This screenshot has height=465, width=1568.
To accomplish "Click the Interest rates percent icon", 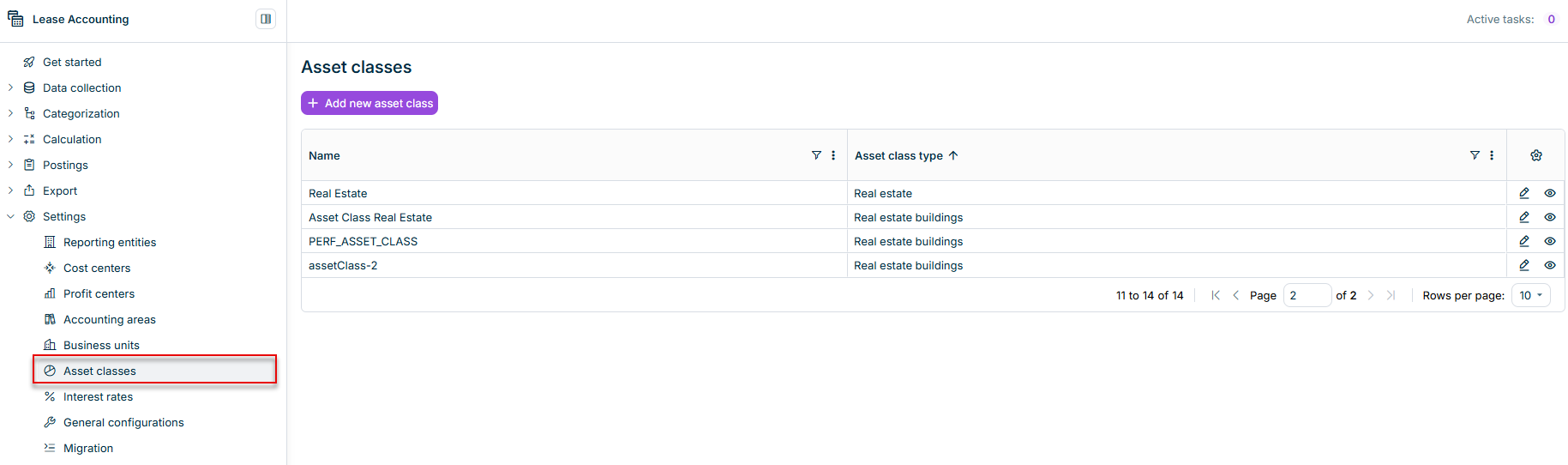I will [50, 396].
